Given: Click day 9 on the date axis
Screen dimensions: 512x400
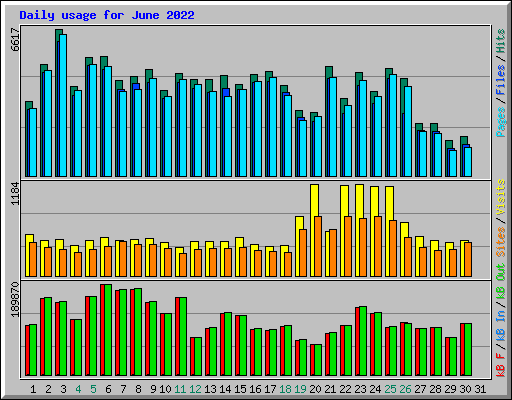Looking at the screenshot, I should 153,389.
